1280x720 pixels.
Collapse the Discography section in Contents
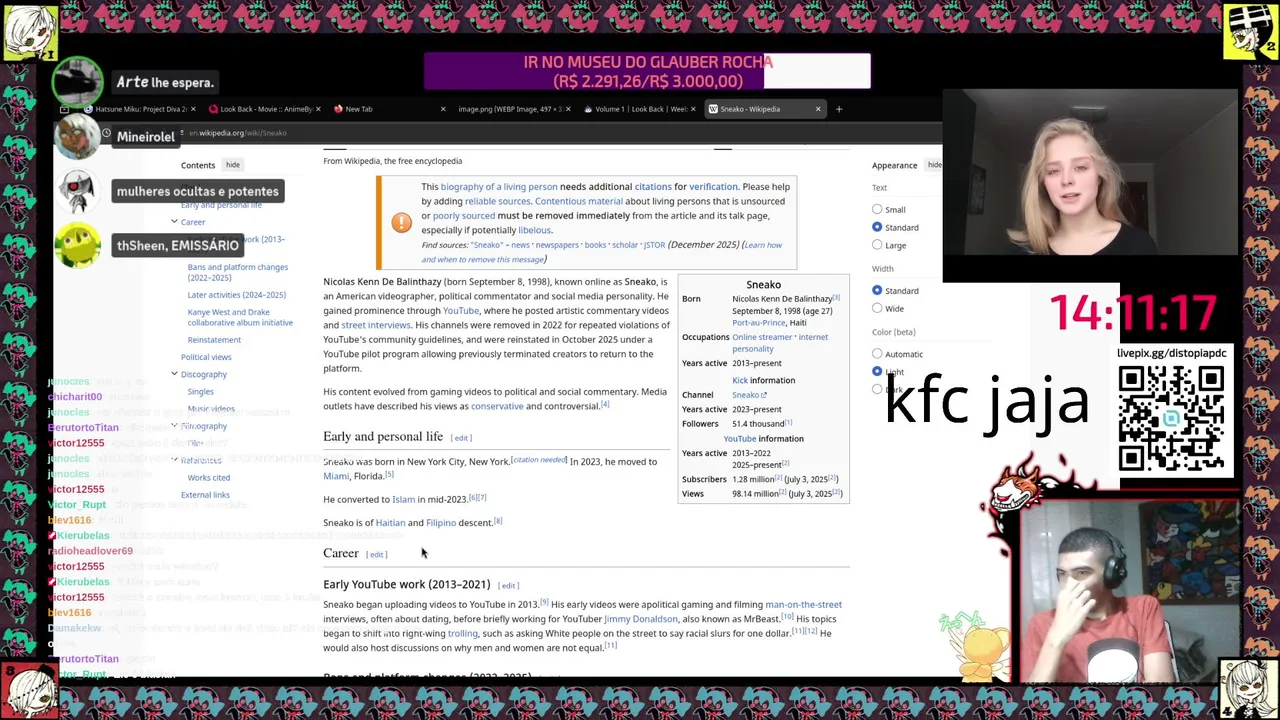point(174,374)
